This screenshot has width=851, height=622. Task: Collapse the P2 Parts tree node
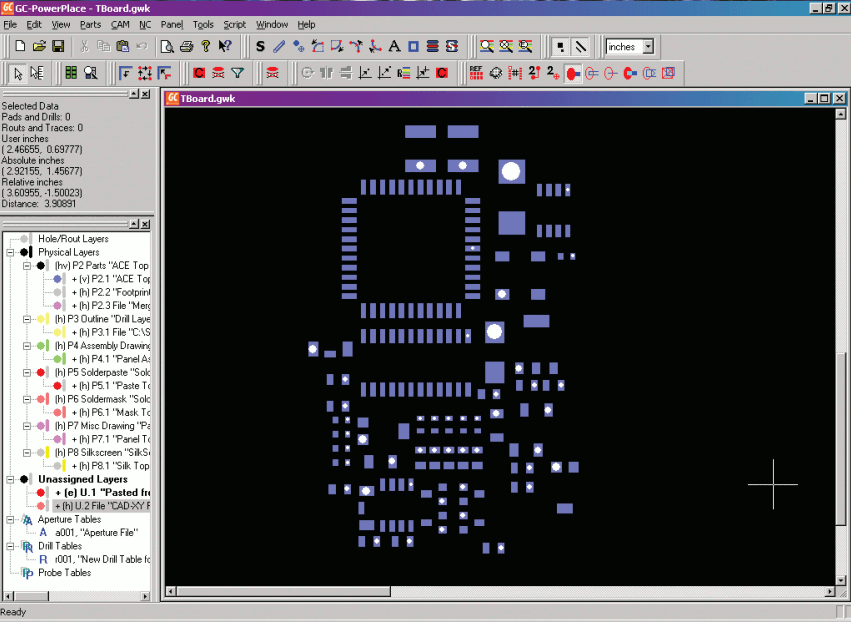(x=27, y=265)
